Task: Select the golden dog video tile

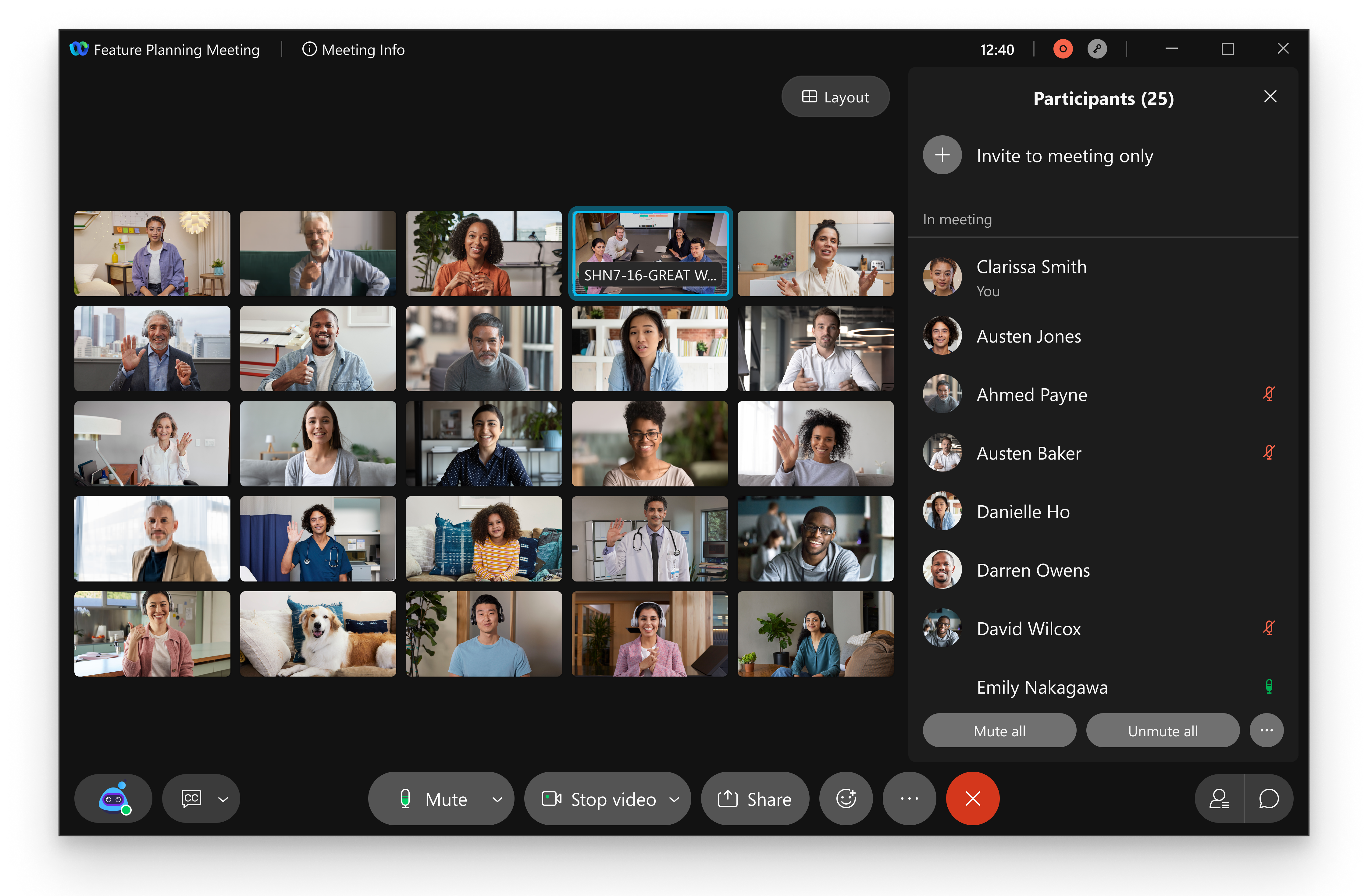Action: (318, 634)
